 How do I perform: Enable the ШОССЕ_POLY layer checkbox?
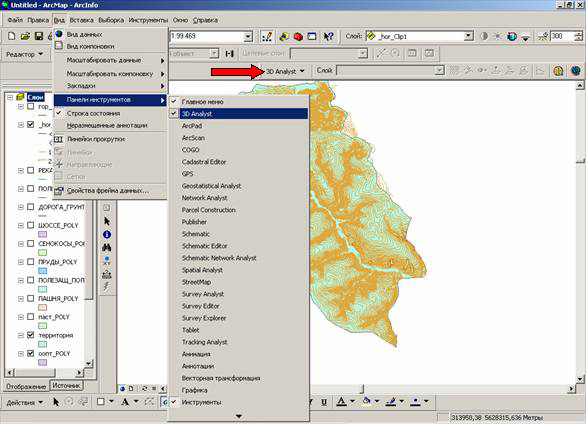pyautogui.click(x=31, y=225)
